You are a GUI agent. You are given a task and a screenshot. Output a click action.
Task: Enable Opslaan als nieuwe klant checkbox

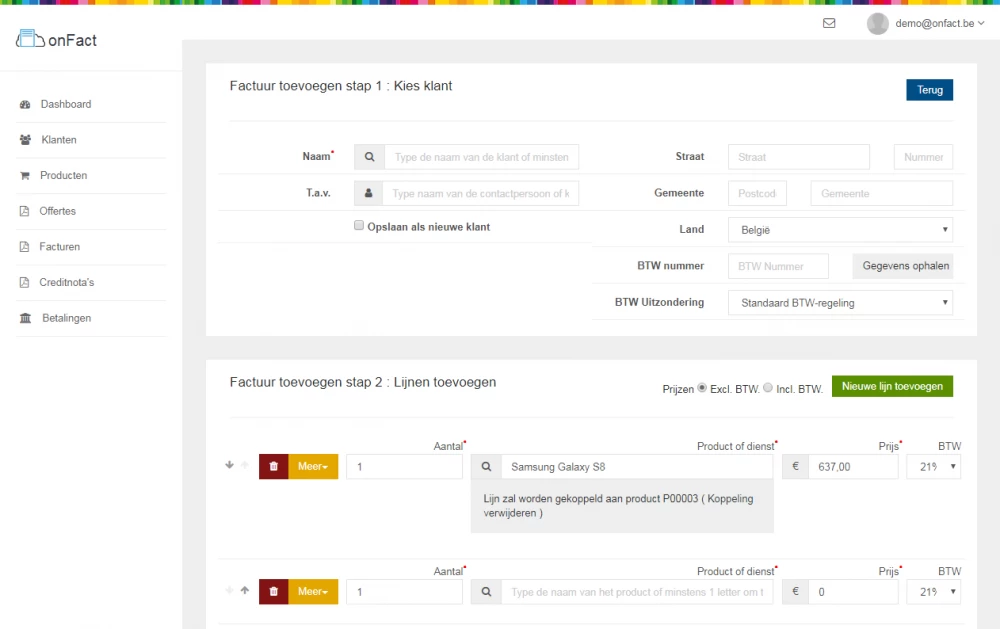click(x=359, y=226)
